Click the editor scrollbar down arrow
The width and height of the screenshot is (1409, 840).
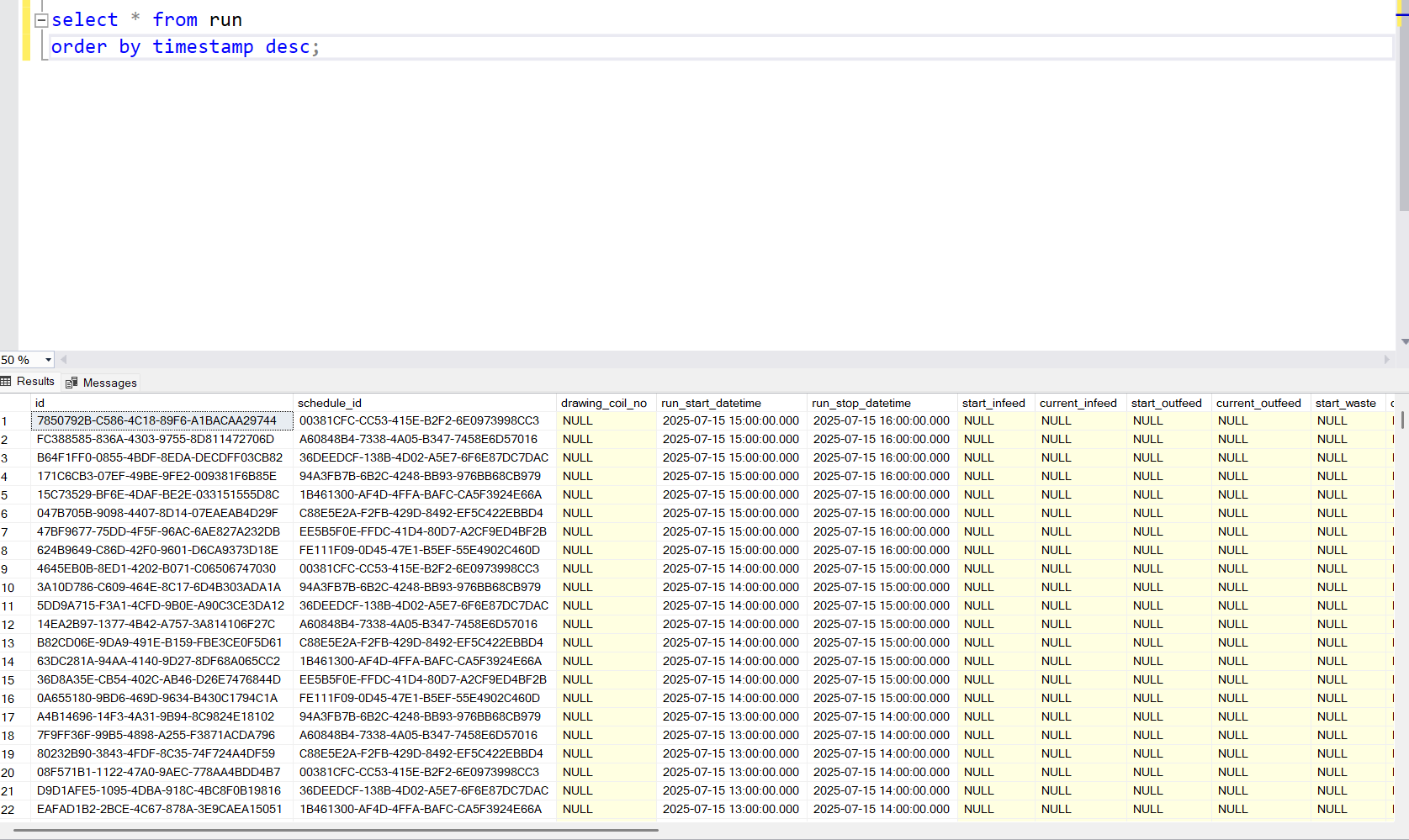click(x=1403, y=342)
